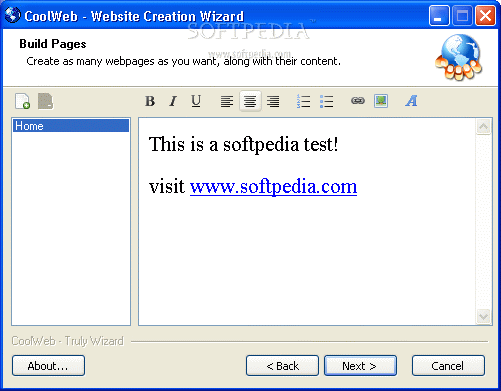The height and width of the screenshot is (391, 501).
Task: Align text to the right
Action: 273,101
